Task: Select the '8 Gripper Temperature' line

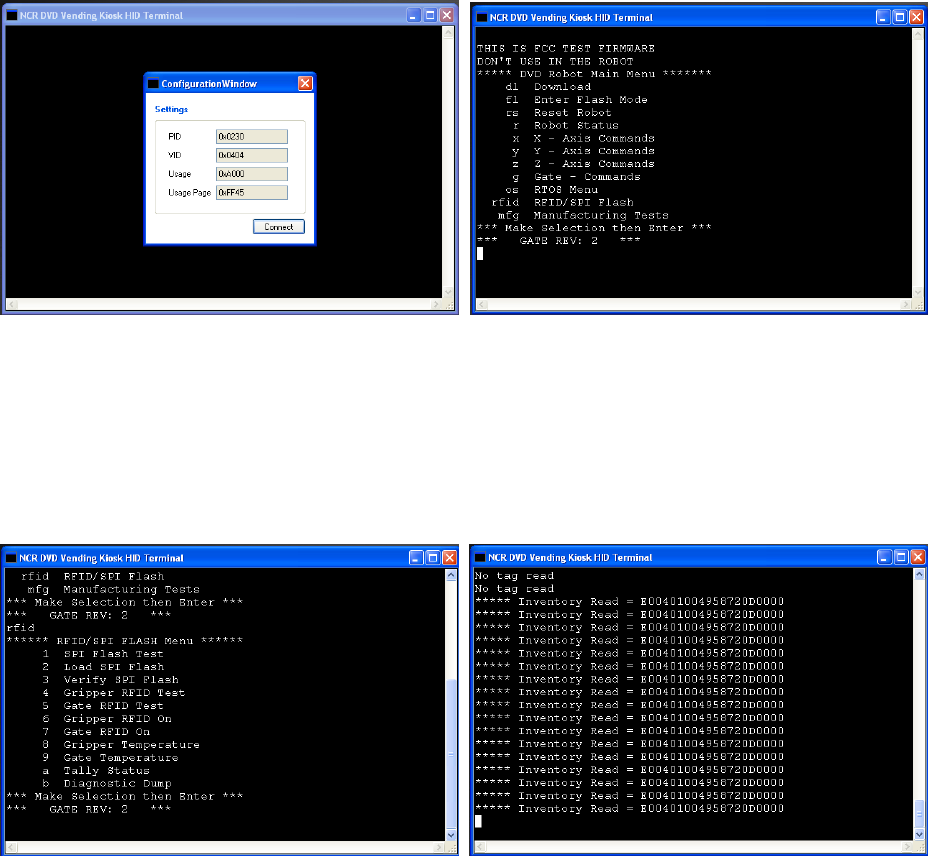Action: coord(121,745)
